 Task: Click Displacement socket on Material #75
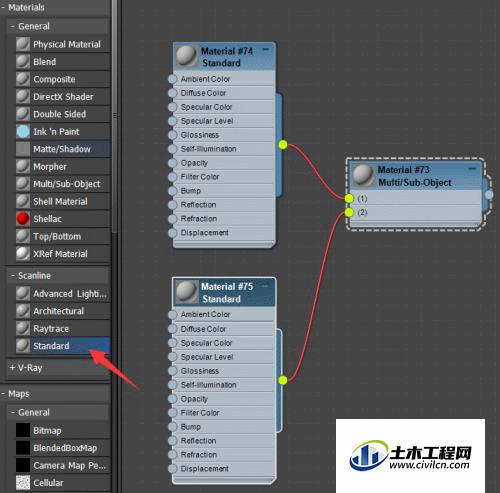point(172,469)
